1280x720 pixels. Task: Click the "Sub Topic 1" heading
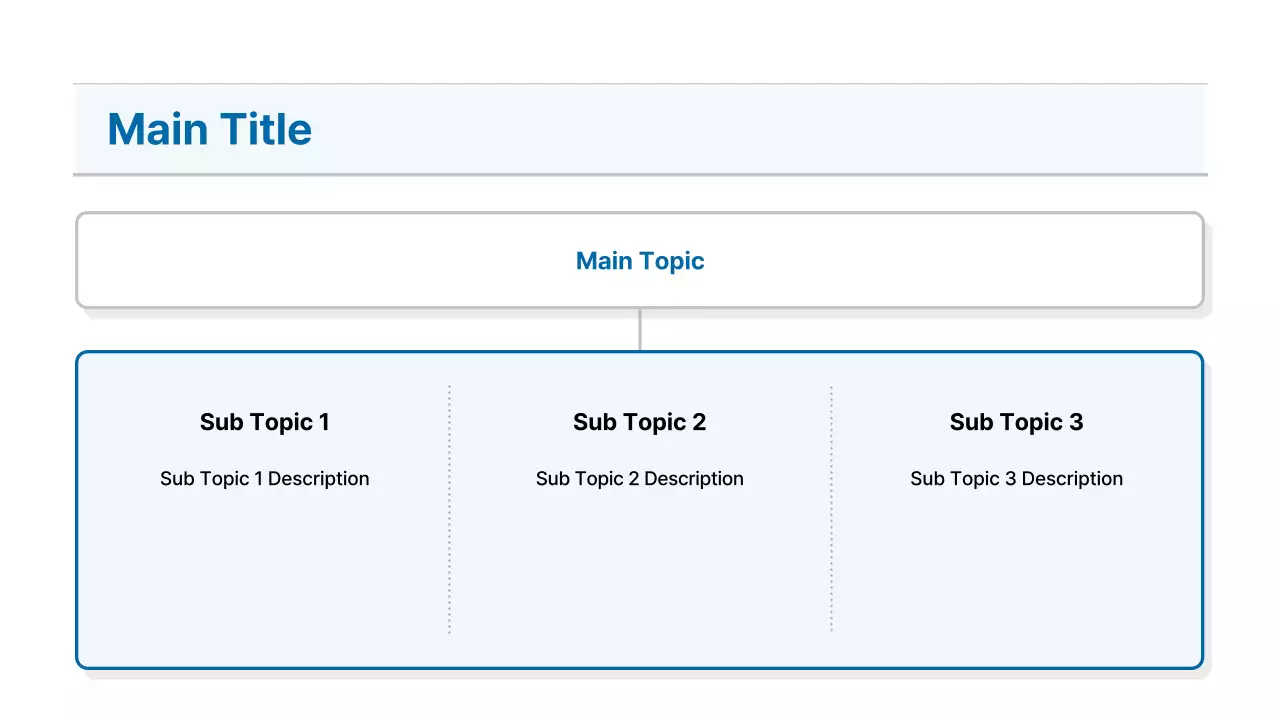point(264,422)
